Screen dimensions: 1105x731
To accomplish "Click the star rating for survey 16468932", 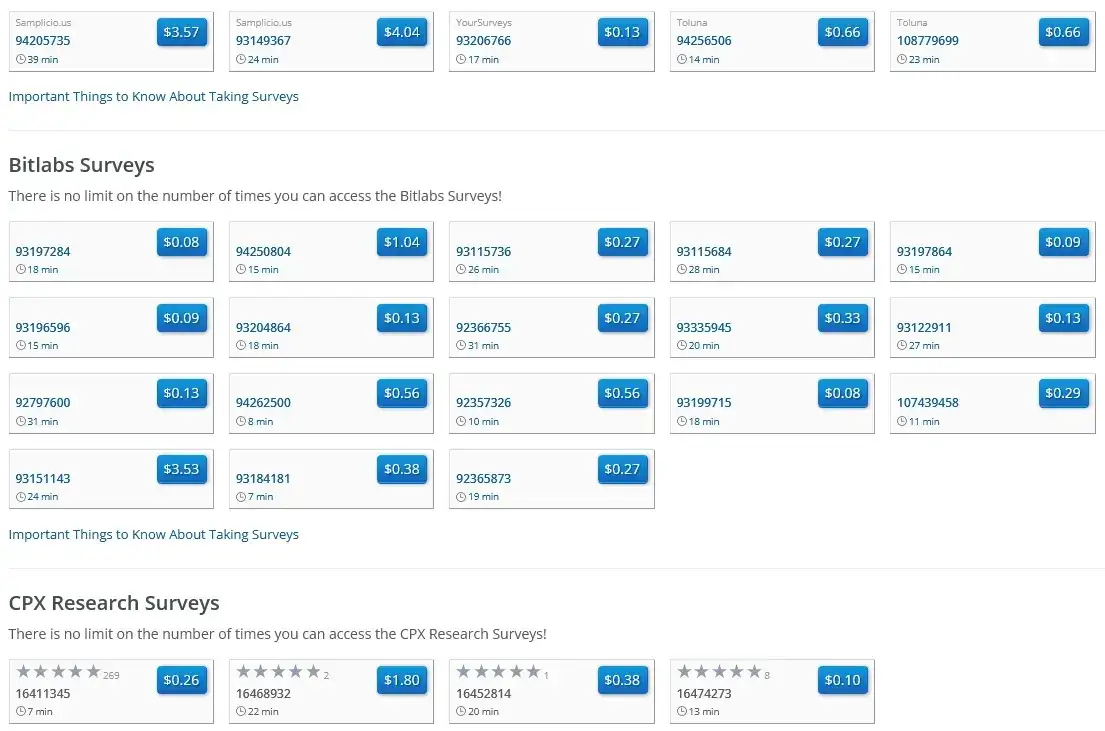I will (x=278, y=672).
